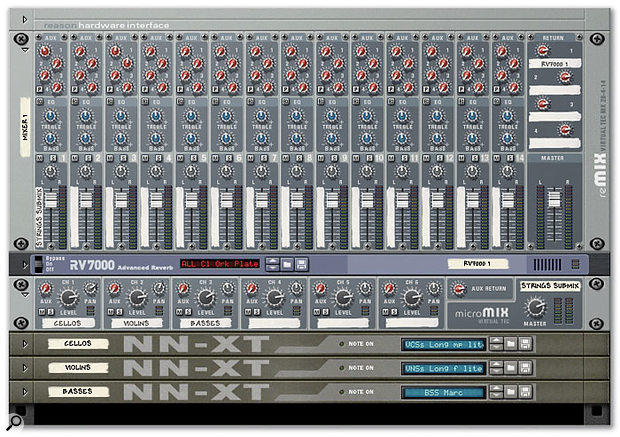The width and height of the screenshot is (620, 437).
Task: Mute CH 3 Basses in microMIX
Action: tap(180, 312)
